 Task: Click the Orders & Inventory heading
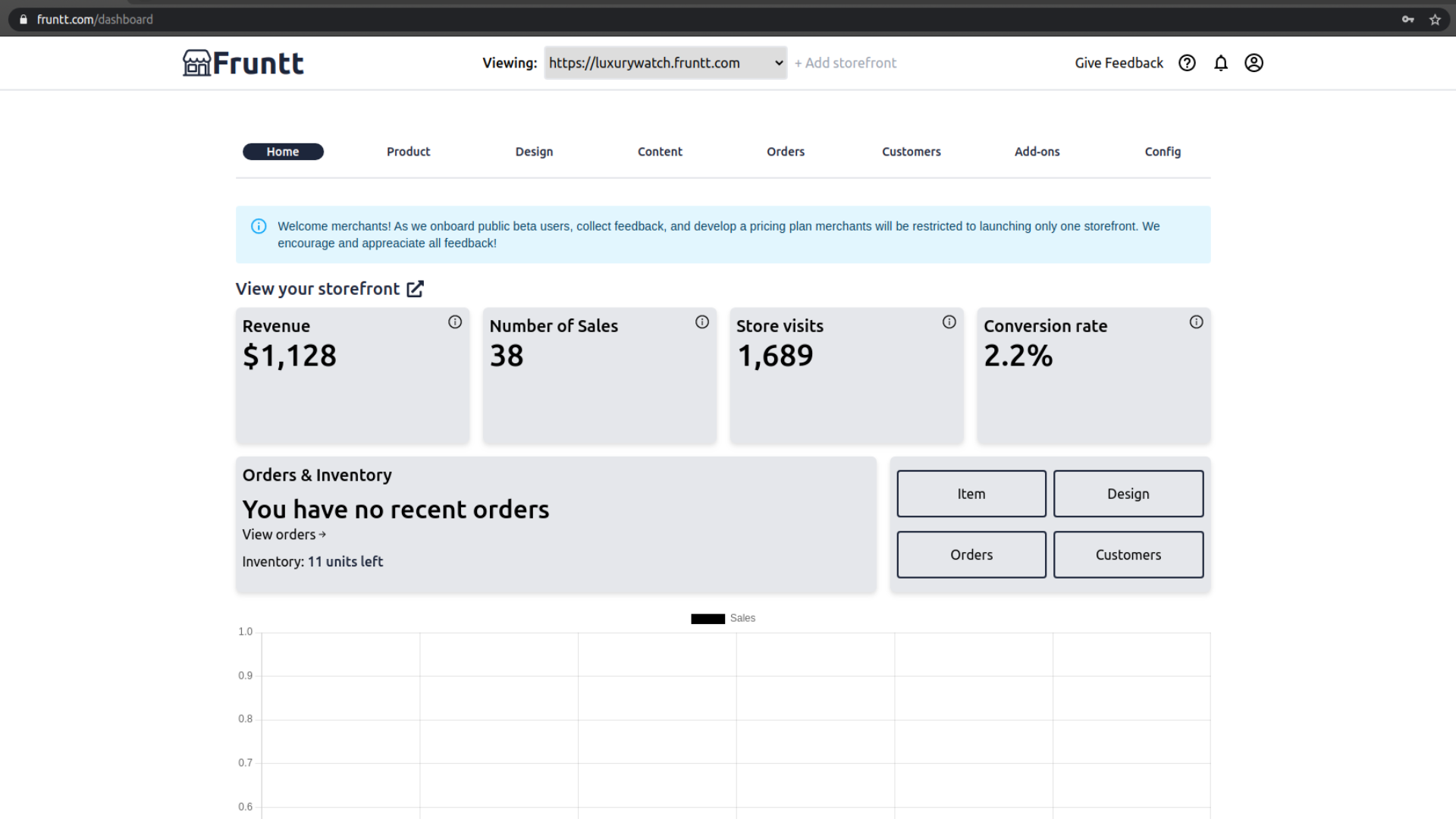(x=317, y=475)
